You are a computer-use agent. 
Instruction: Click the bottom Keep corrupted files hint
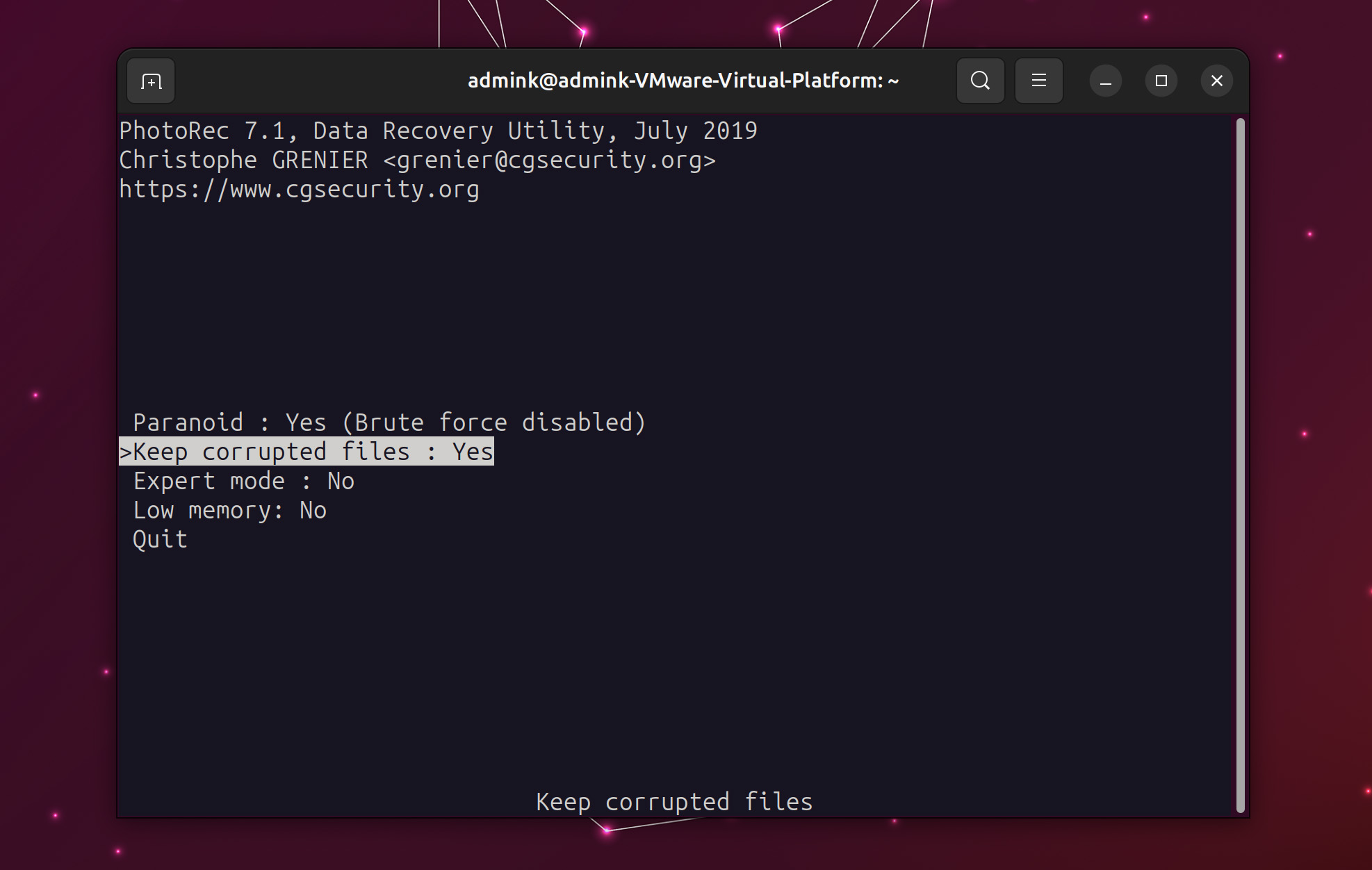tap(674, 802)
